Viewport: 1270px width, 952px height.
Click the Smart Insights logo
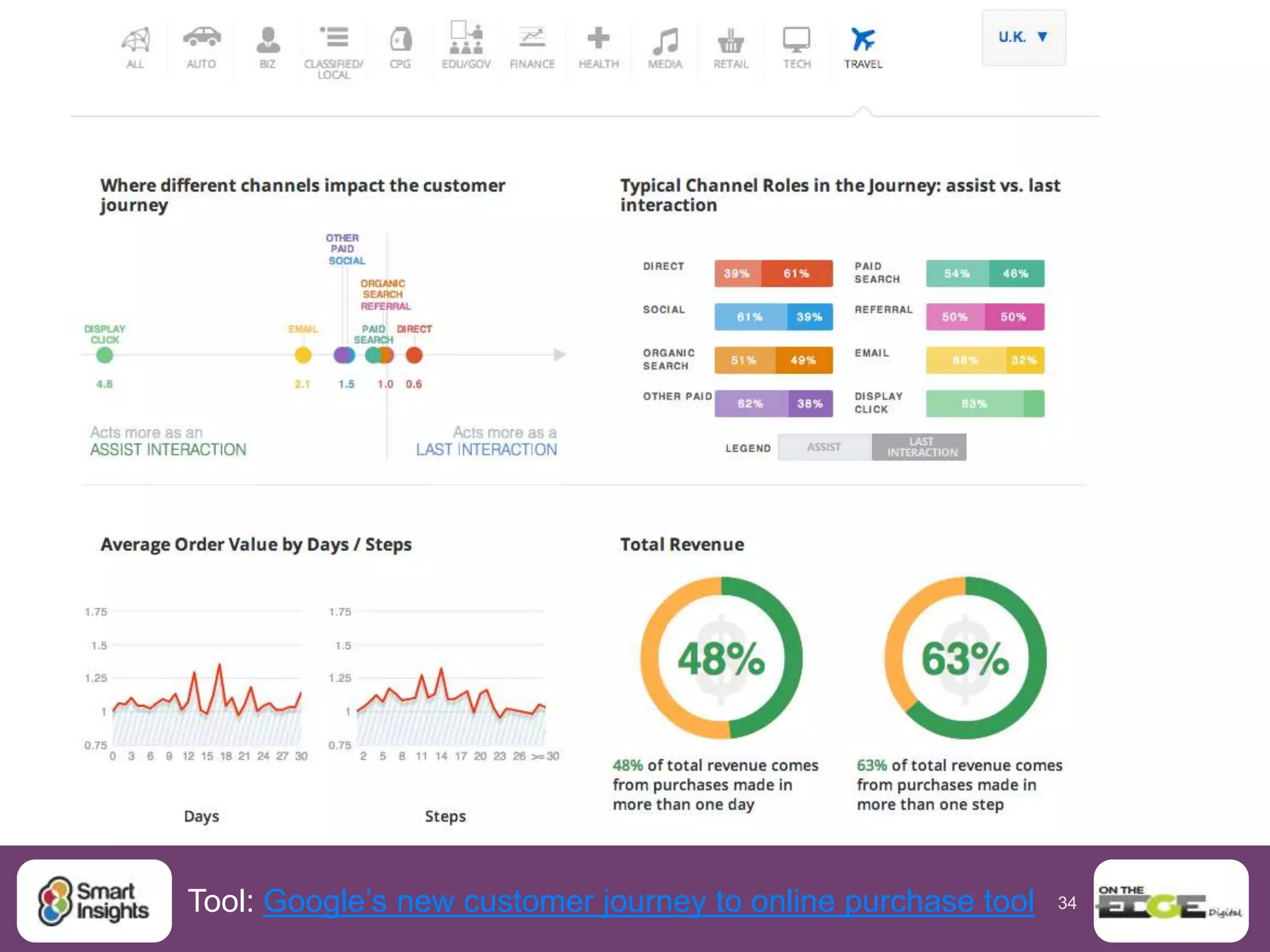click(x=94, y=901)
